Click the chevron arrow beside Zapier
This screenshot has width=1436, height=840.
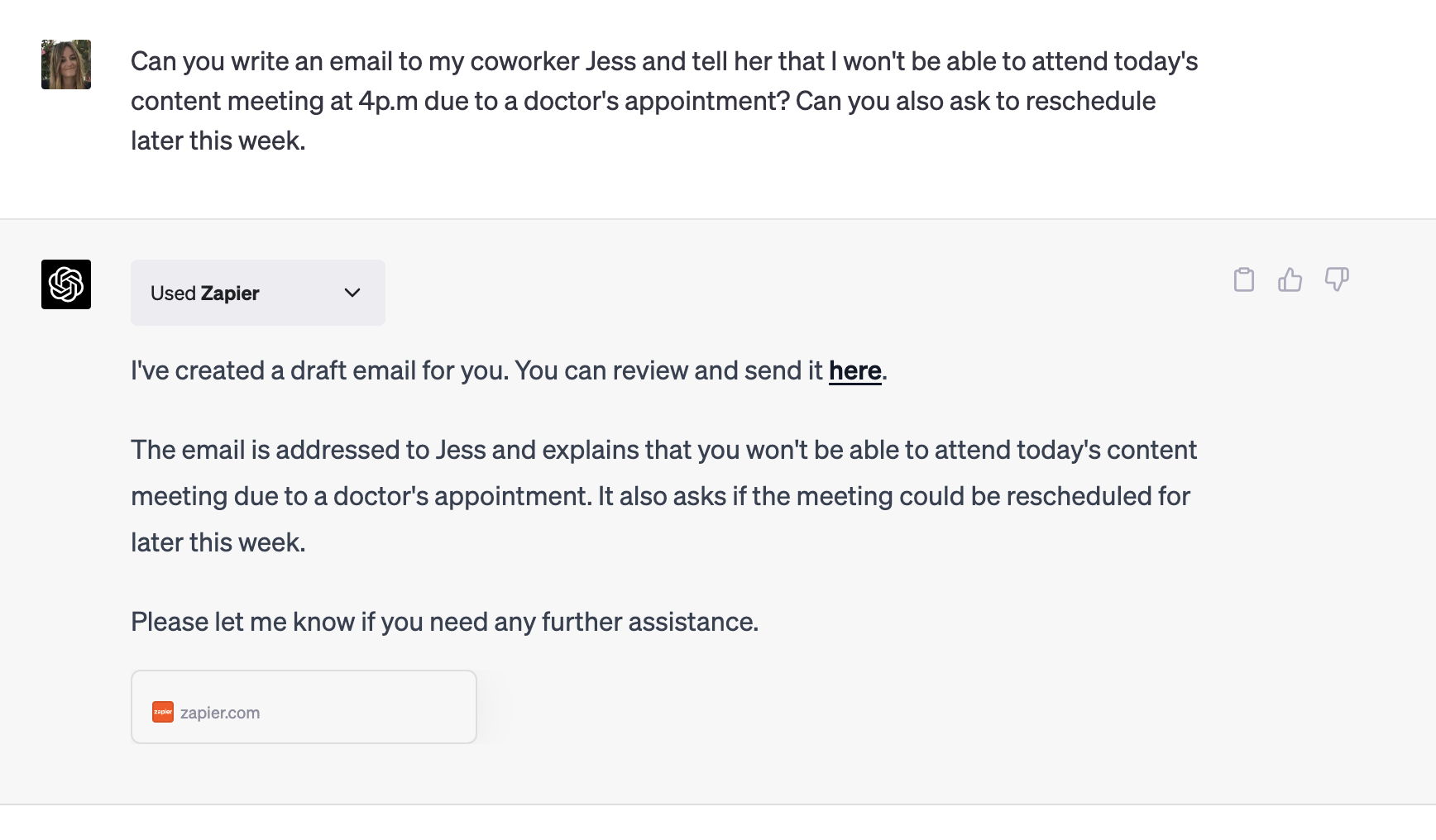352,293
